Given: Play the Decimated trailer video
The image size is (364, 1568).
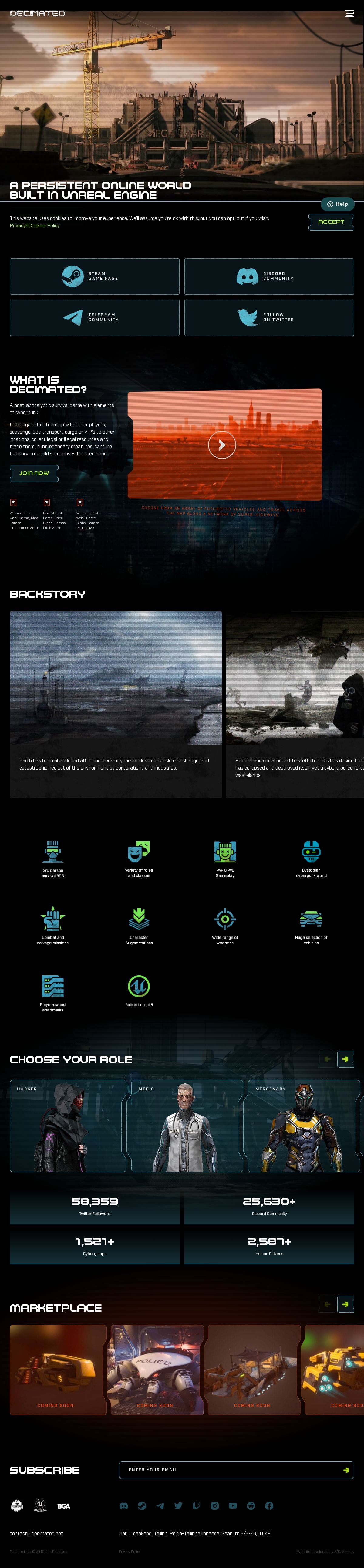Looking at the screenshot, I should pyautogui.click(x=221, y=445).
